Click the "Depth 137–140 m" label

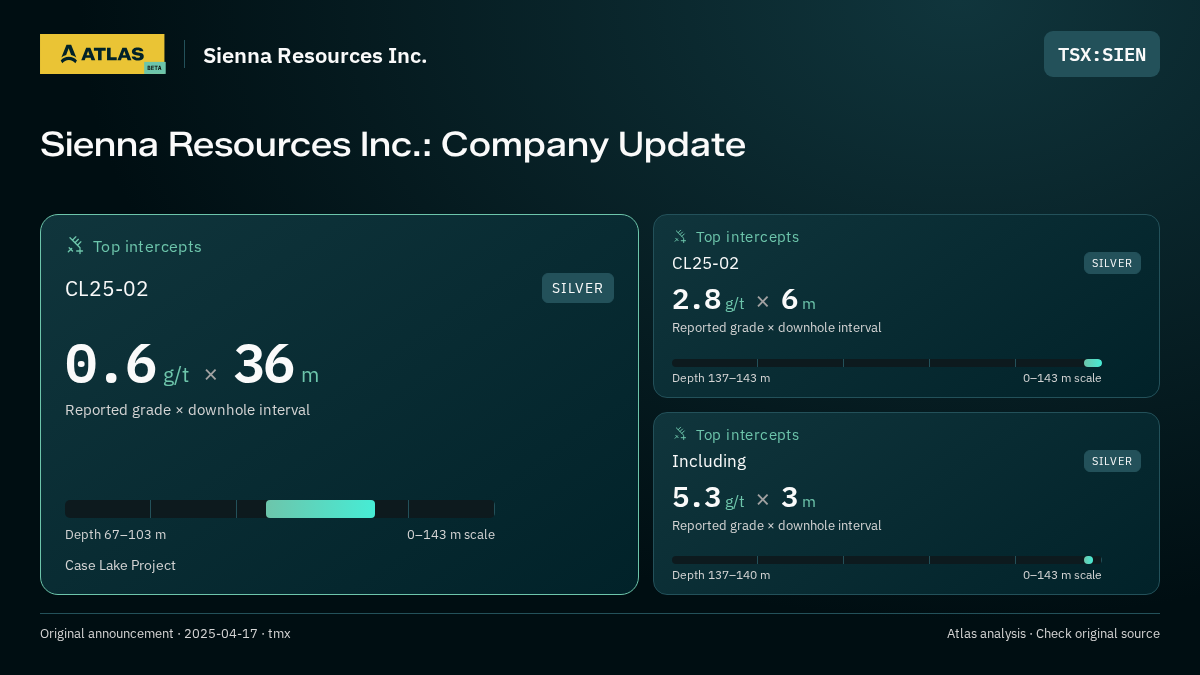tap(721, 575)
